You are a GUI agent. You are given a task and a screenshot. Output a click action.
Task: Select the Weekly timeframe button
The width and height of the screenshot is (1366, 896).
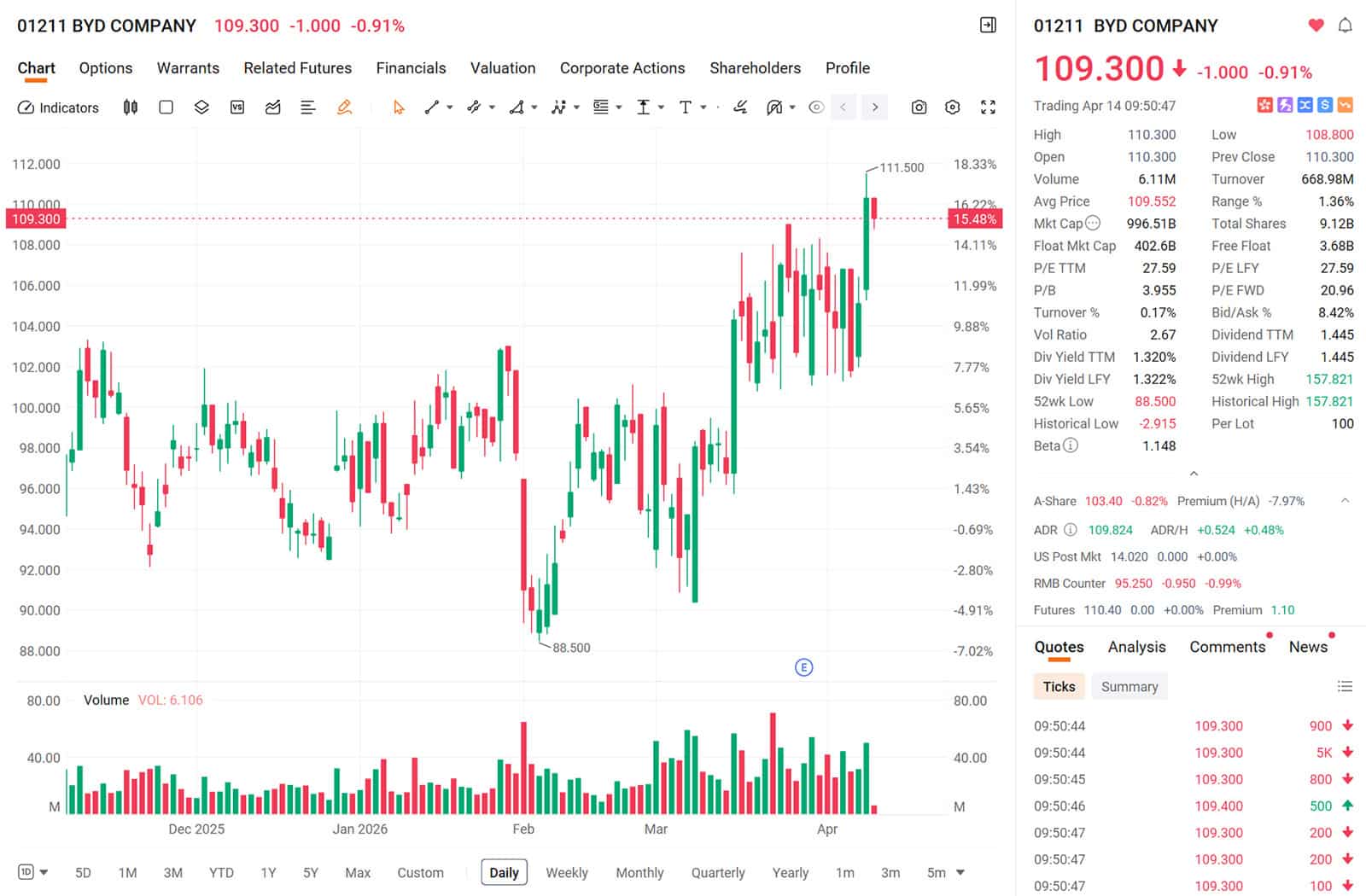[567, 872]
